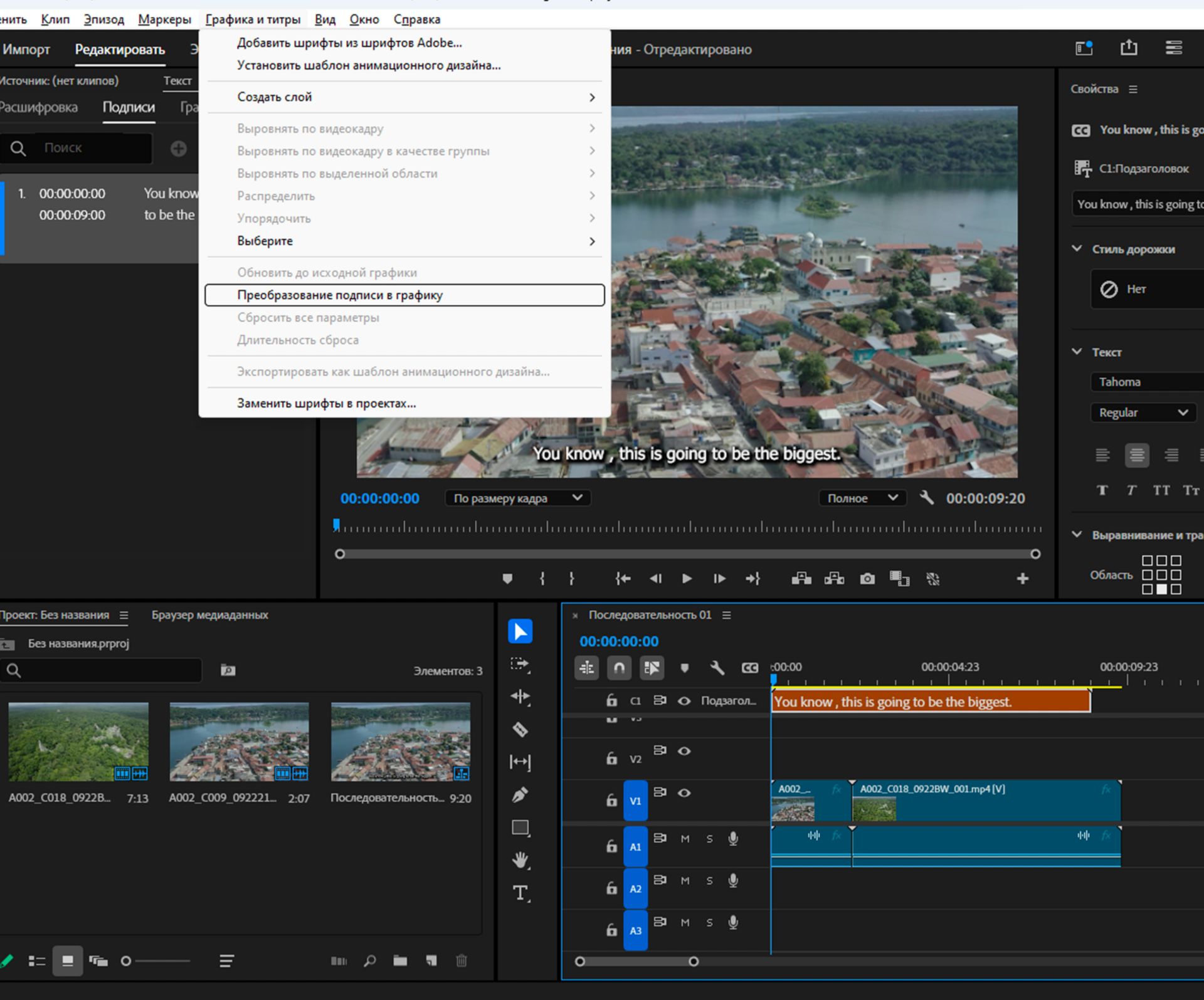Open Program Monitor settings wrench
Image resolution: width=1204 pixels, height=1000 pixels.
coord(926,498)
